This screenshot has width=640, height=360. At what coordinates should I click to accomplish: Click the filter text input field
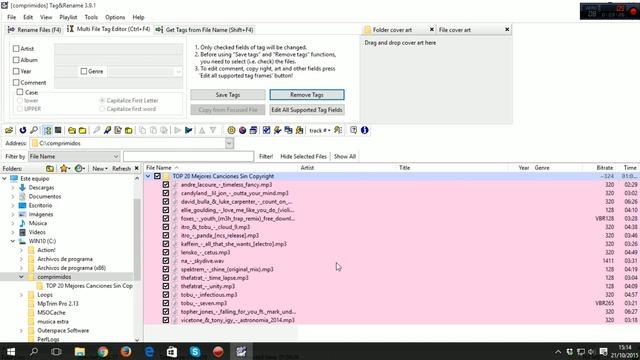pyautogui.click(x=189, y=156)
